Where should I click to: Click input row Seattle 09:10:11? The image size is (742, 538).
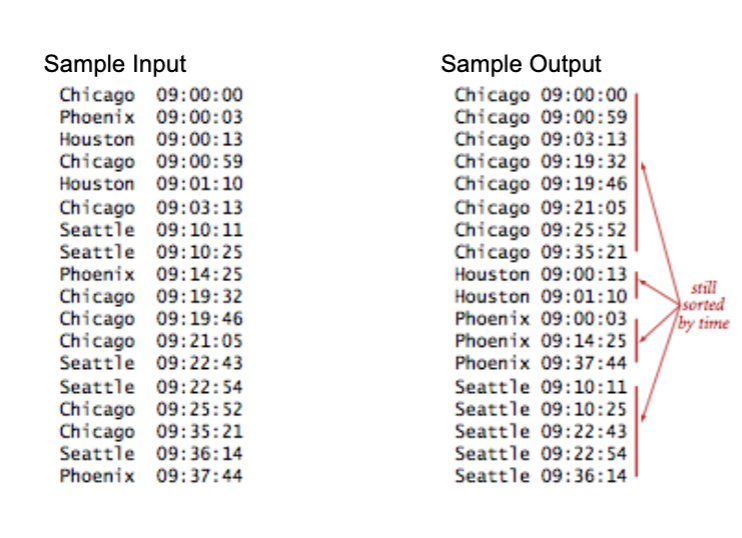[151, 229]
